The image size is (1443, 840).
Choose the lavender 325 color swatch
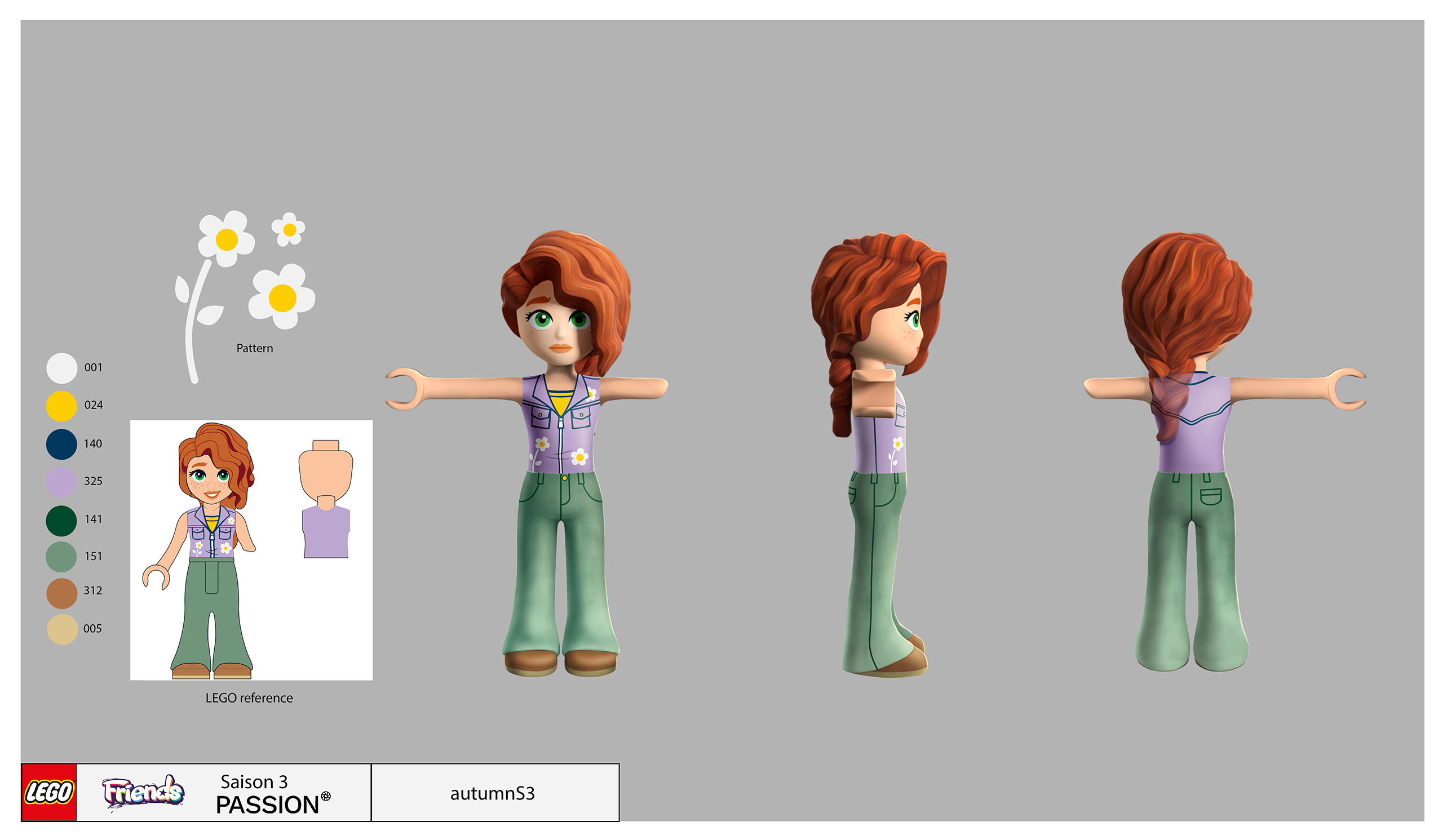click(61, 482)
